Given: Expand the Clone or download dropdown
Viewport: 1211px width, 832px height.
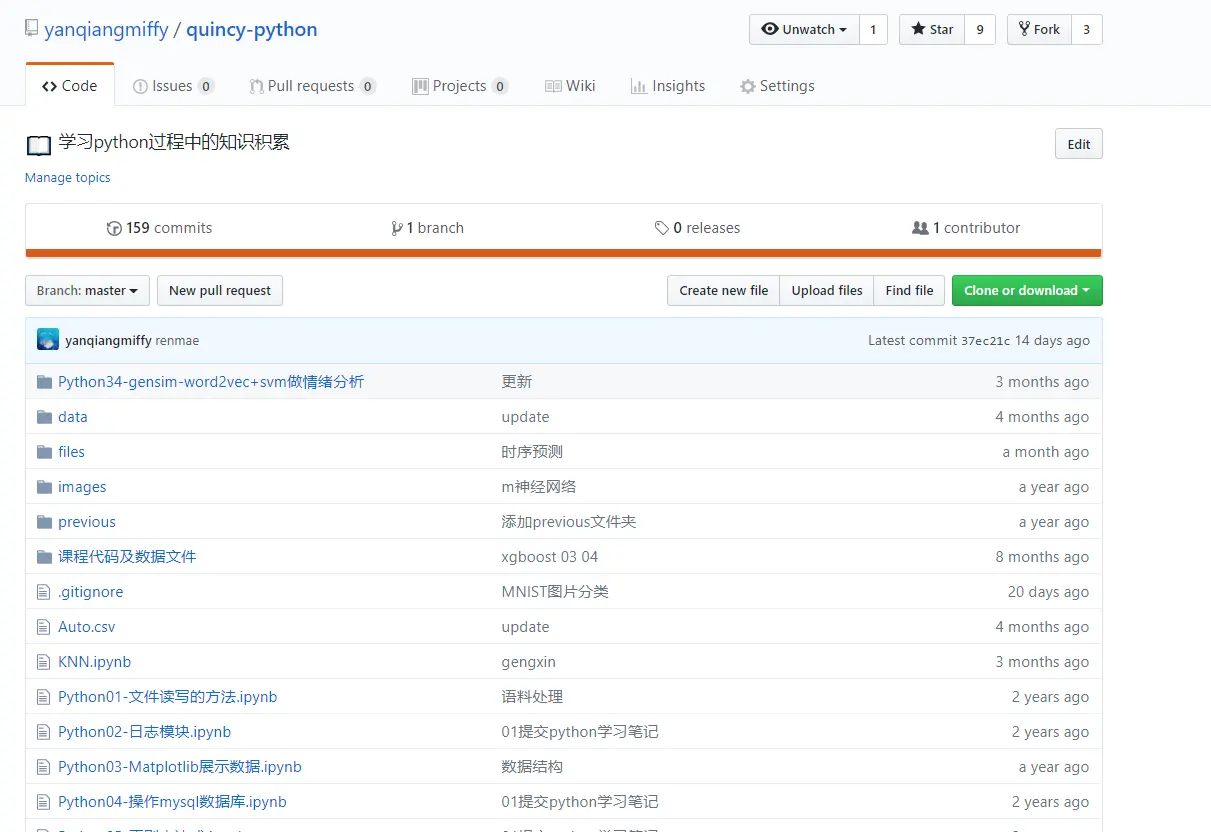Looking at the screenshot, I should click(1027, 290).
